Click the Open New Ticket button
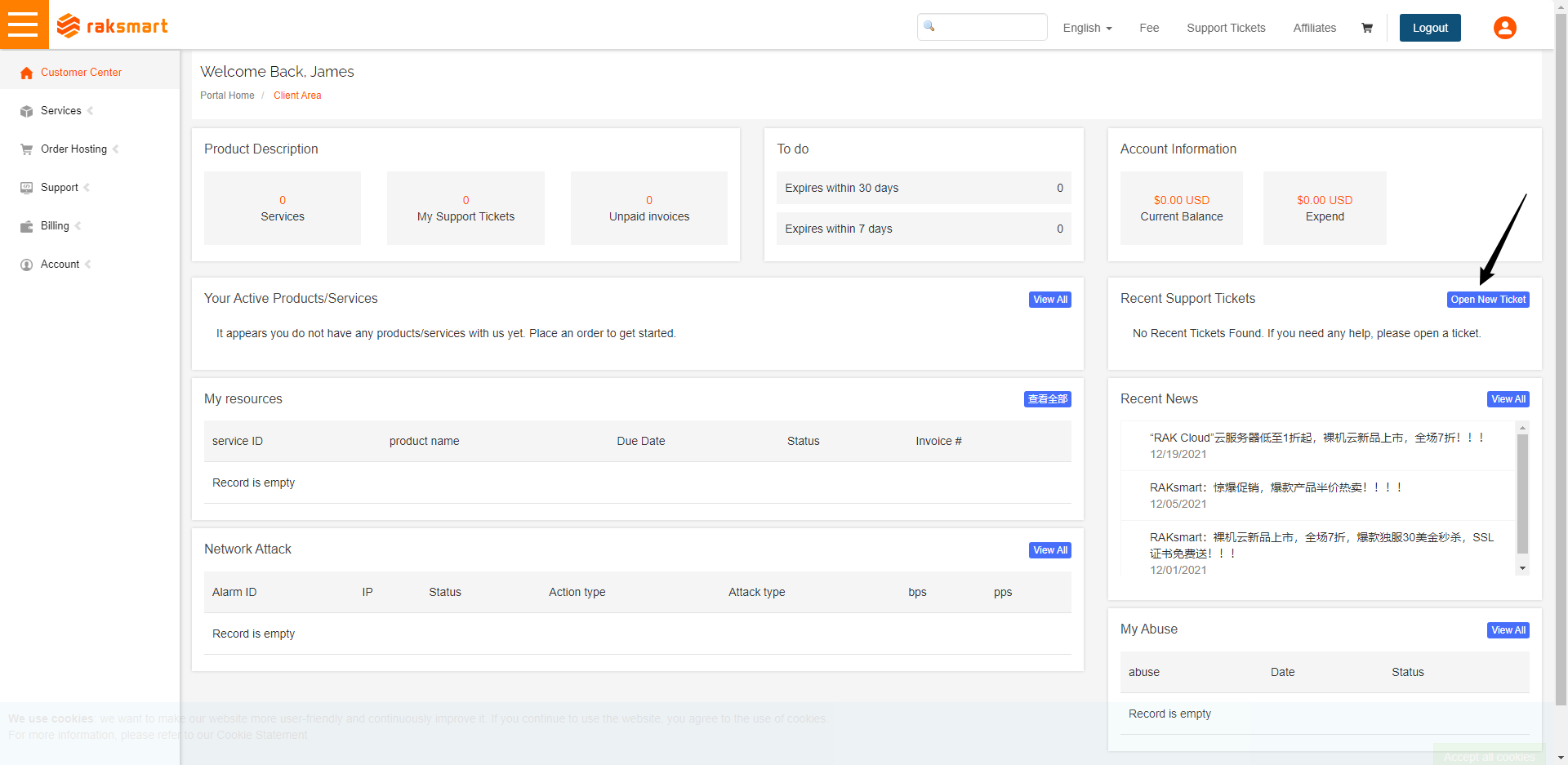The width and height of the screenshot is (1568, 765). tap(1488, 300)
